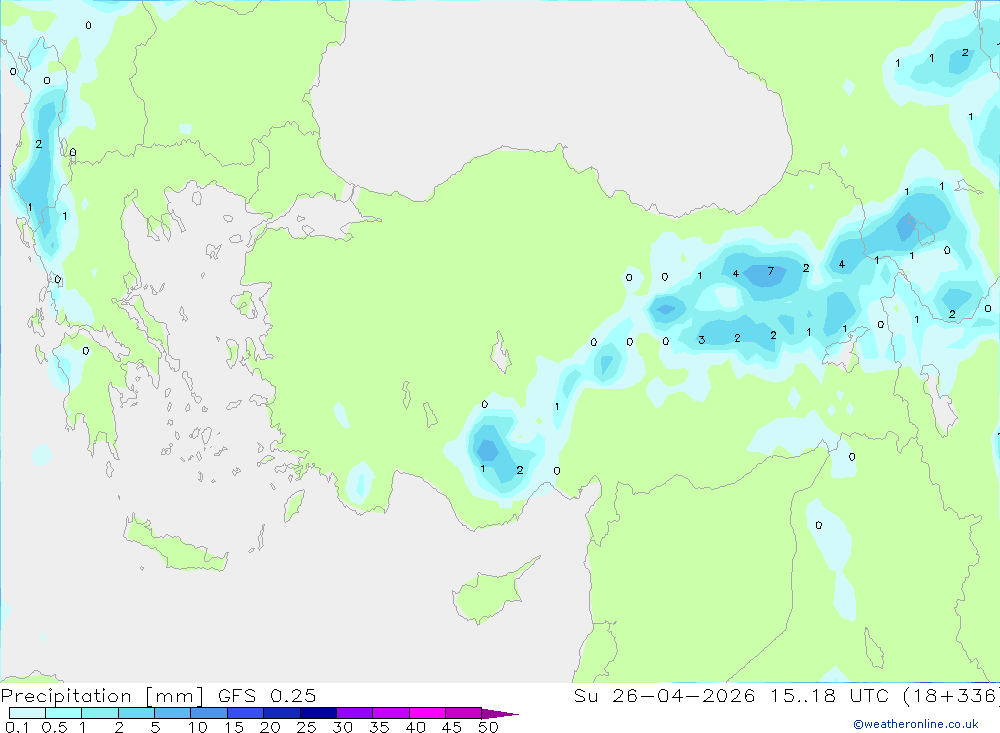Pick the 15–20 mm legend color swatch
1000x733 pixels.
click(246, 713)
